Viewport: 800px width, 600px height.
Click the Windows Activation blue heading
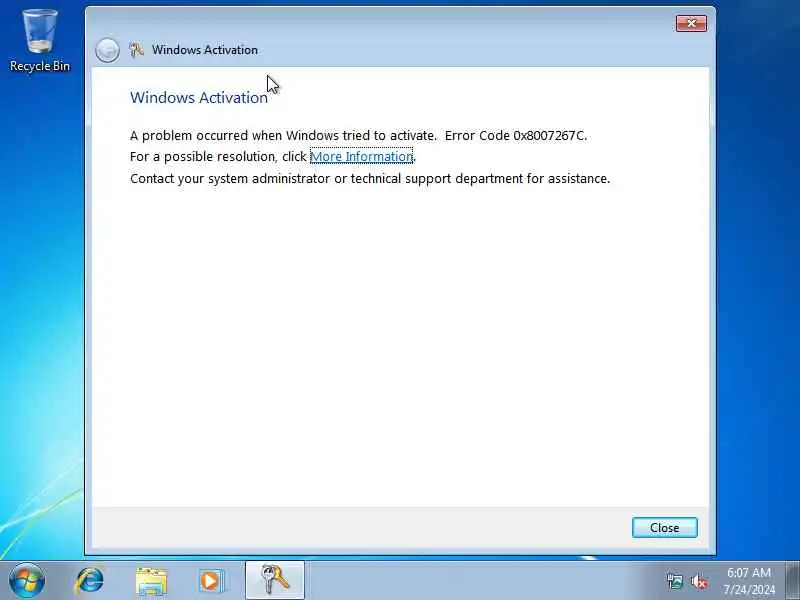(x=199, y=97)
